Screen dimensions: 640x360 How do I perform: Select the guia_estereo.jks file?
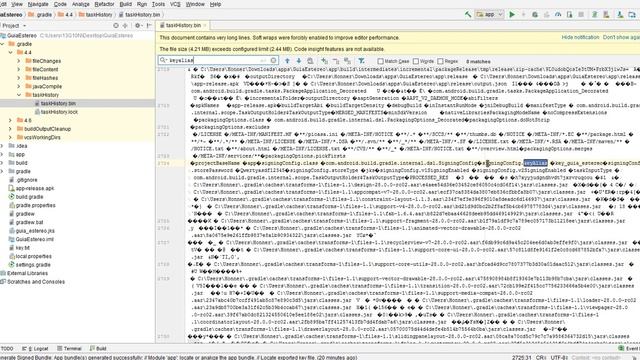coord(31,231)
